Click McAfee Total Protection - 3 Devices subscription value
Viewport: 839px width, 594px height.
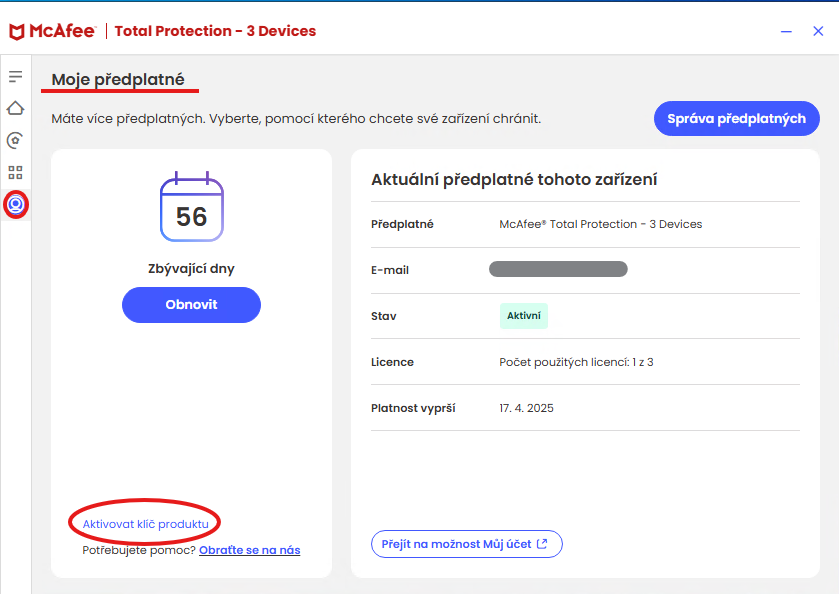click(600, 224)
